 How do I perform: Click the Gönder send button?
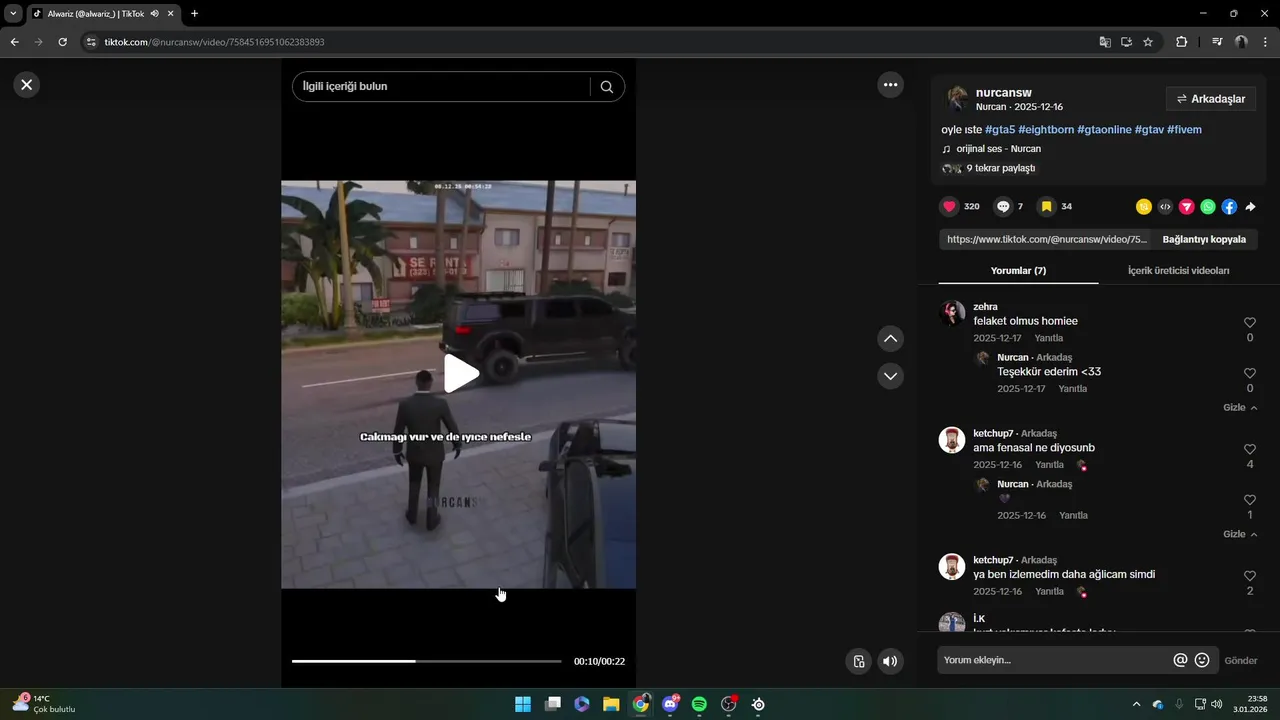[1241, 661]
